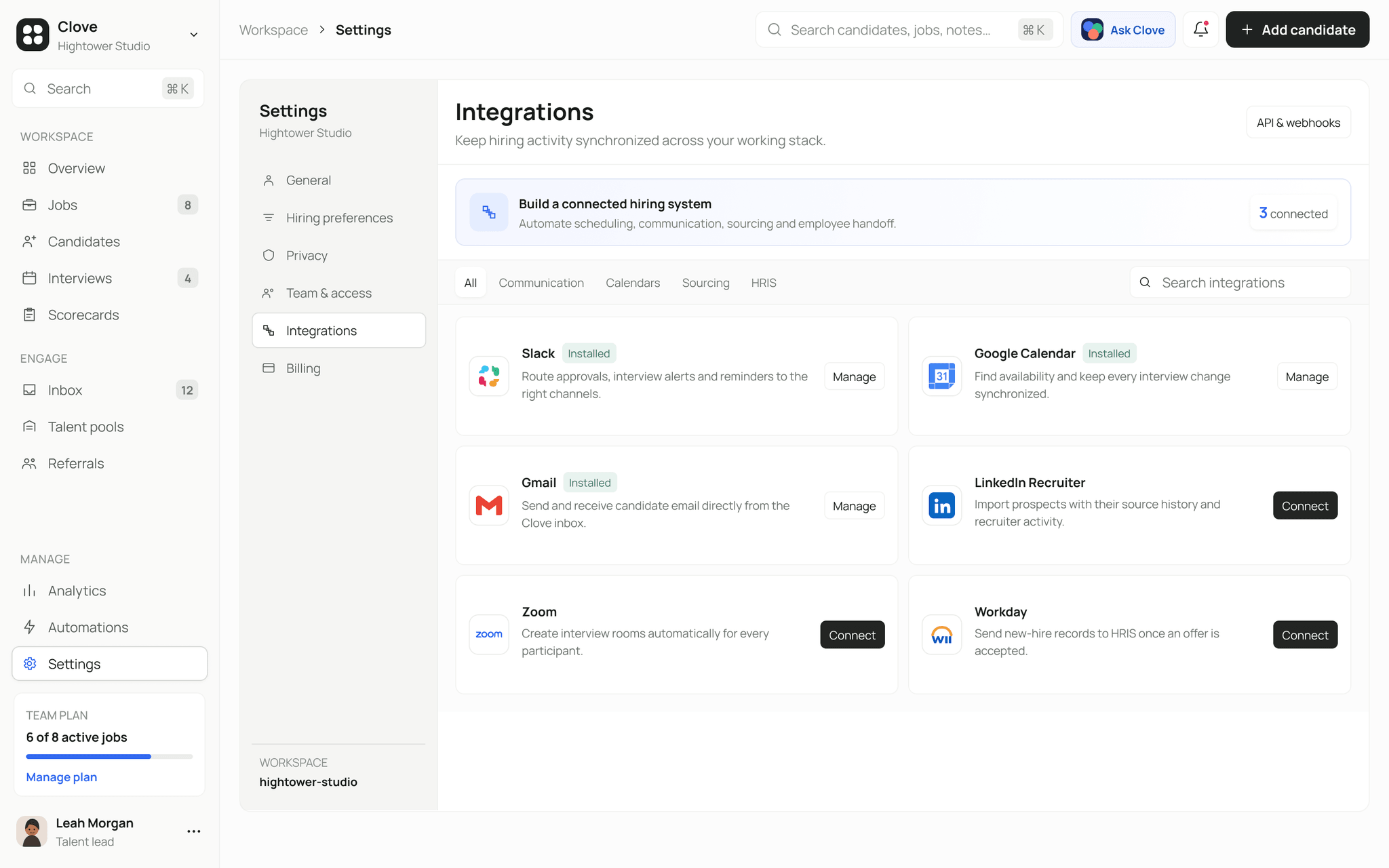The height and width of the screenshot is (868, 1389).
Task: Click the sidebar Search field
Action: (108, 88)
